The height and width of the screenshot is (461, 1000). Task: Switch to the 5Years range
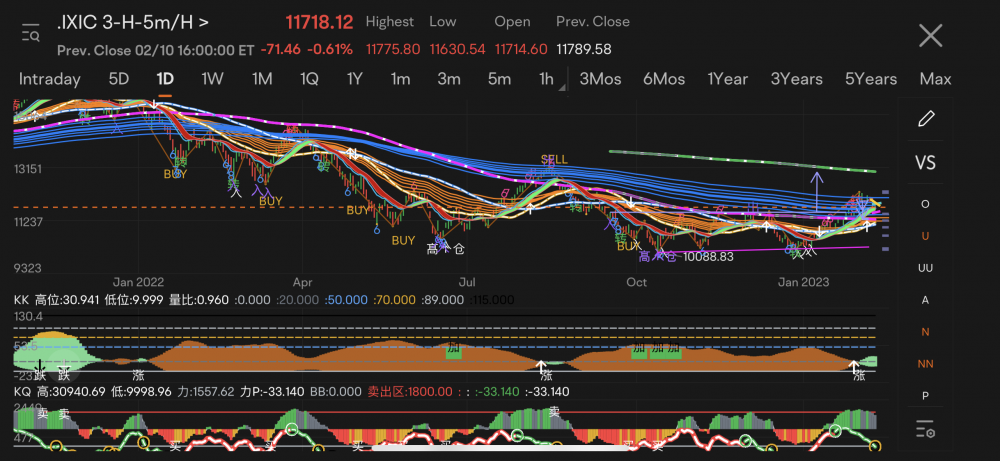tap(871, 79)
